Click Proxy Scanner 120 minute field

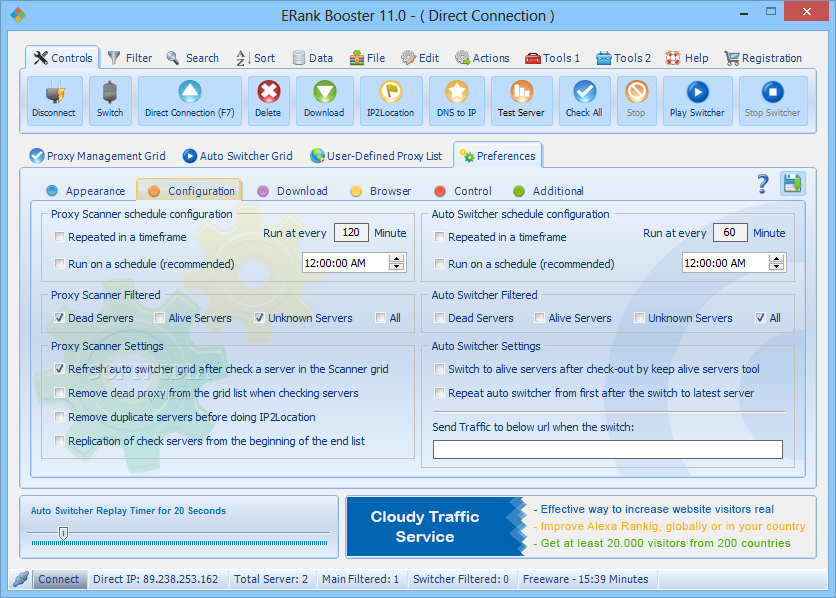coord(351,232)
